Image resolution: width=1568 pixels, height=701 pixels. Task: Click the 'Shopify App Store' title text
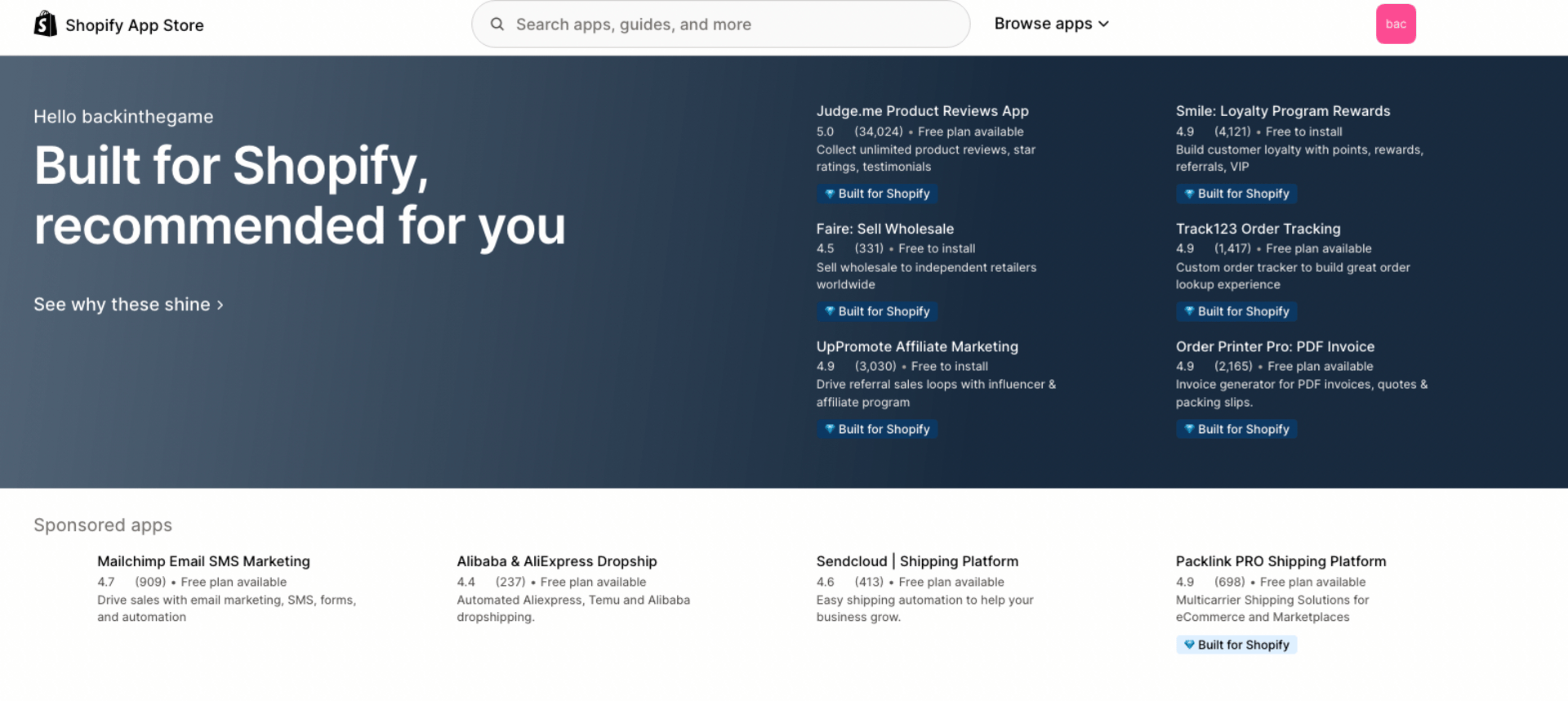coord(135,25)
